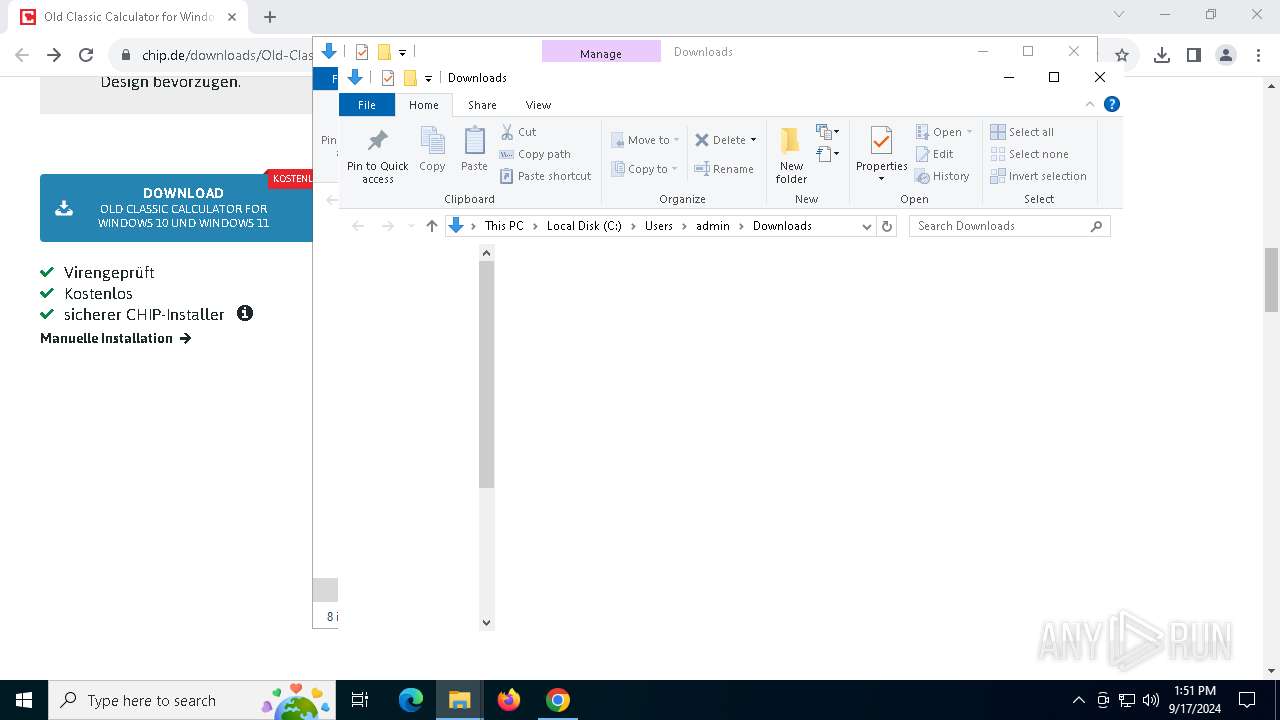The width and height of the screenshot is (1280, 720).
Task: Click the Search Downloads field
Action: (x=1009, y=226)
